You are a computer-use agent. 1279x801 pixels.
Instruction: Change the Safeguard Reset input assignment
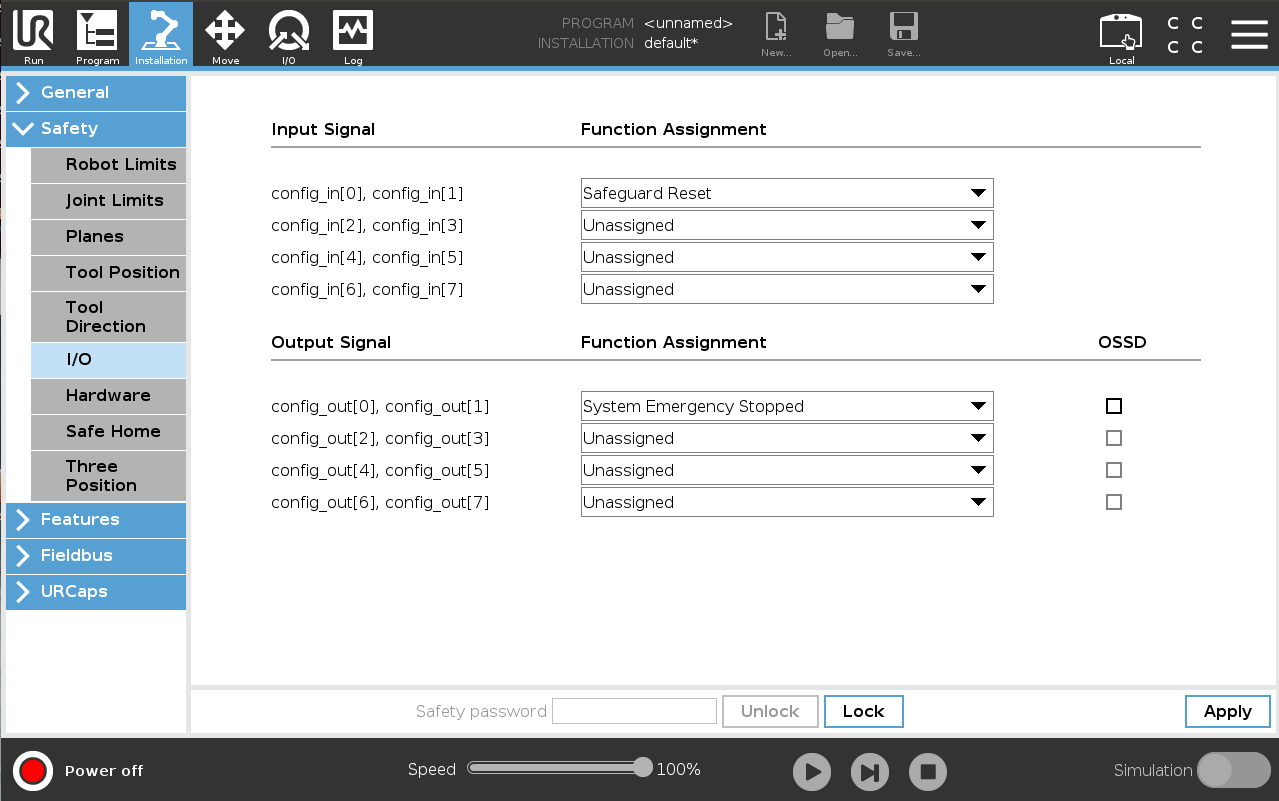point(786,193)
